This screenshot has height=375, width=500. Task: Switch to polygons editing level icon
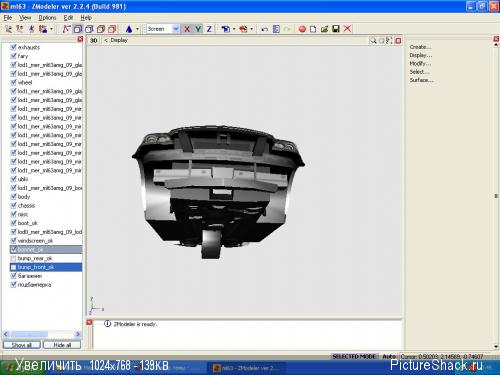pyautogui.click(x=31, y=29)
